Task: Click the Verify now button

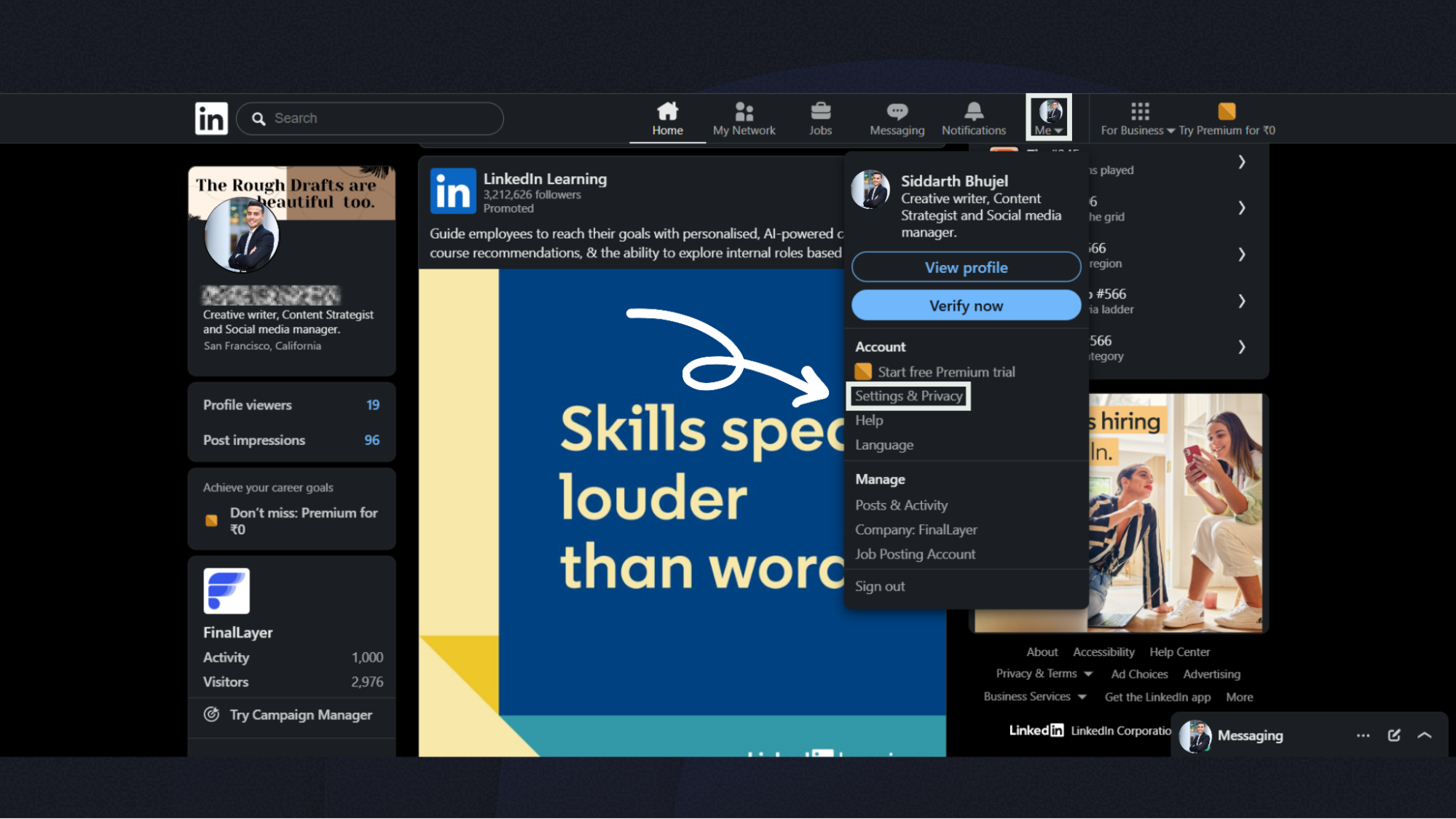Action: click(966, 306)
